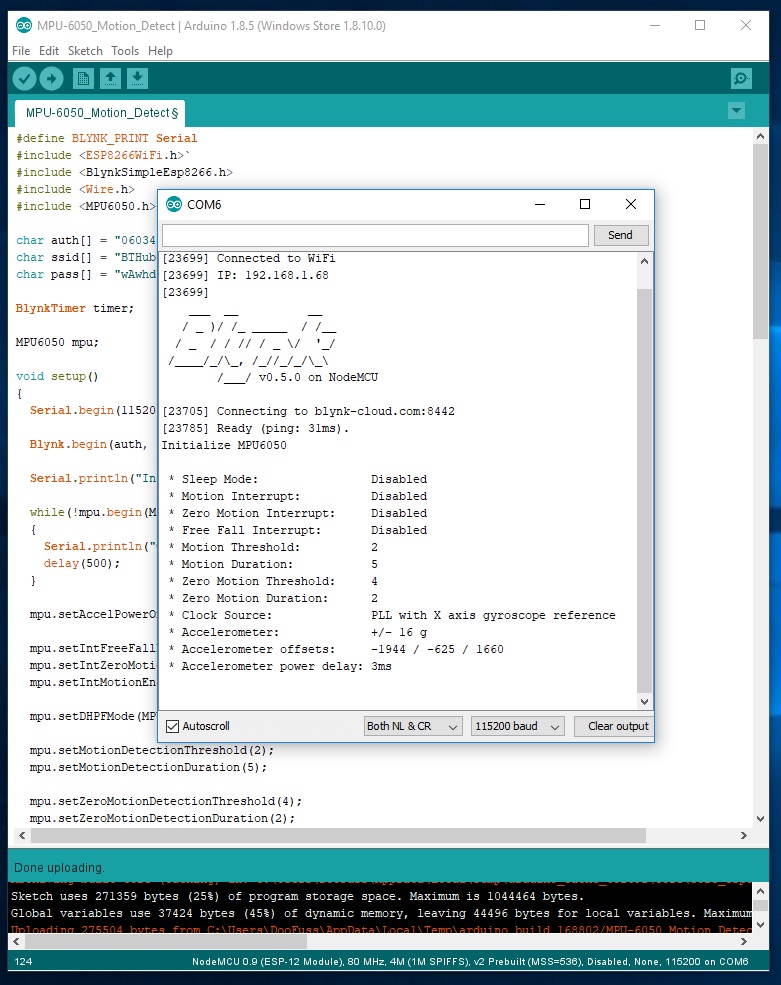Click the Arduino logo in main title bar
Viewport: 781px width, 985px height.
23,25
